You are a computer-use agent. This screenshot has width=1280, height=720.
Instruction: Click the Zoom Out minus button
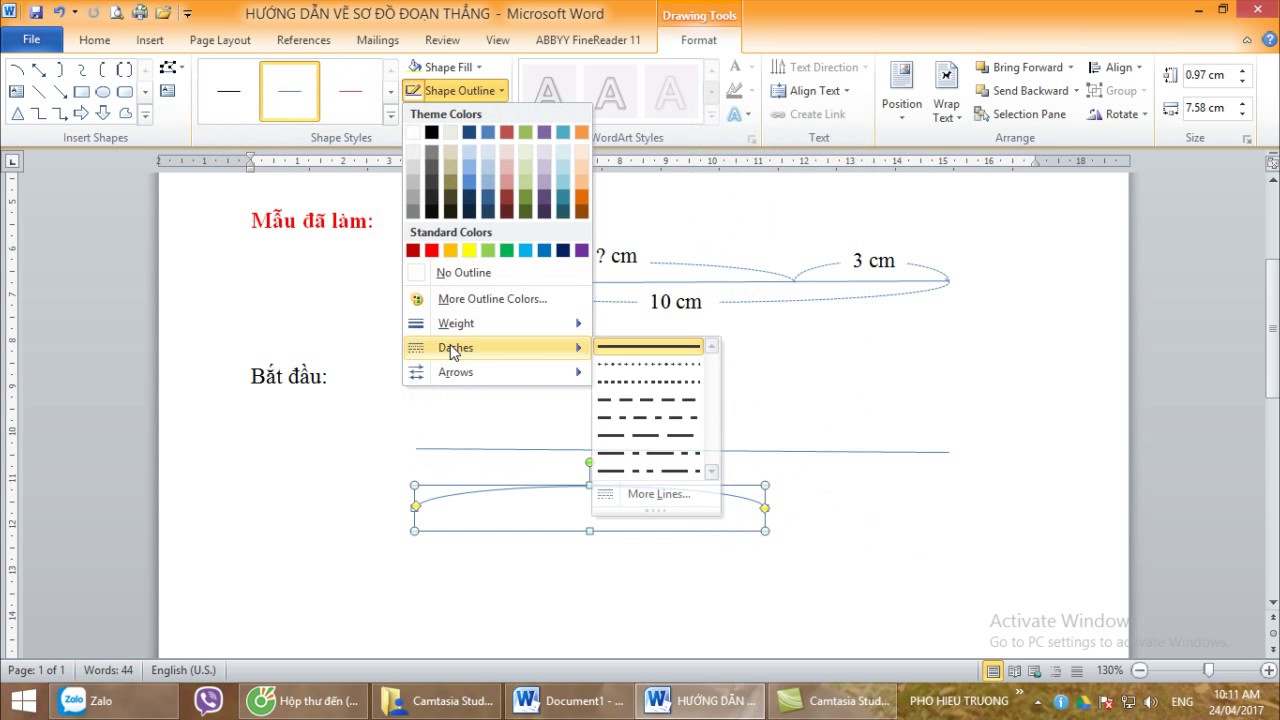(x=1139, y=670)
